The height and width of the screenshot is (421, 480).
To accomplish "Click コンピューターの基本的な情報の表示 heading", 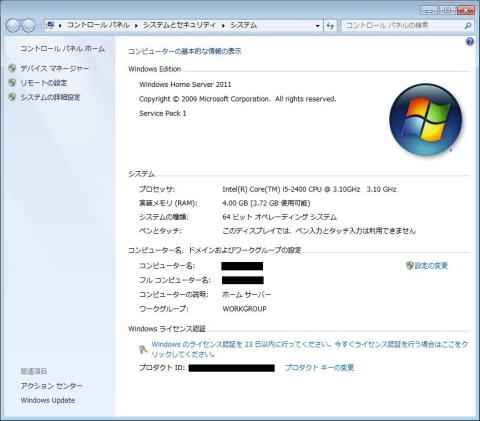I will pos(185,51).
